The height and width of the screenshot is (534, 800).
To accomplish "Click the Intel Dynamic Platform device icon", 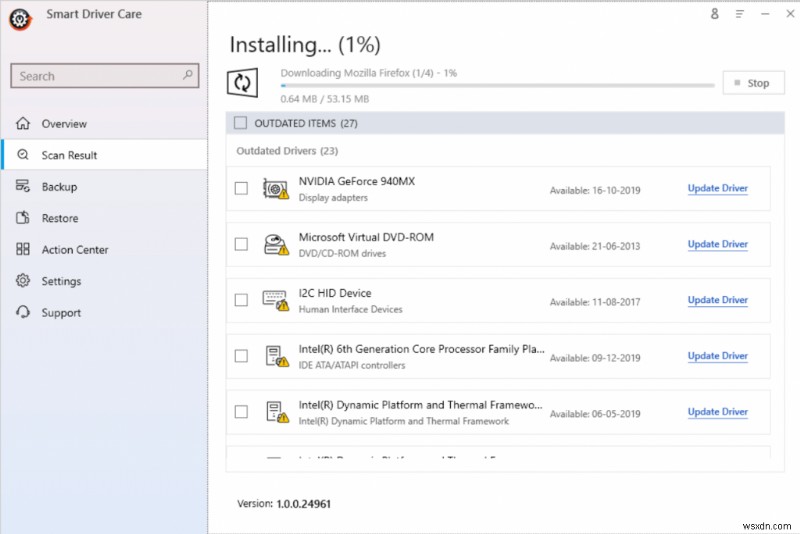I will pos(277,412).
